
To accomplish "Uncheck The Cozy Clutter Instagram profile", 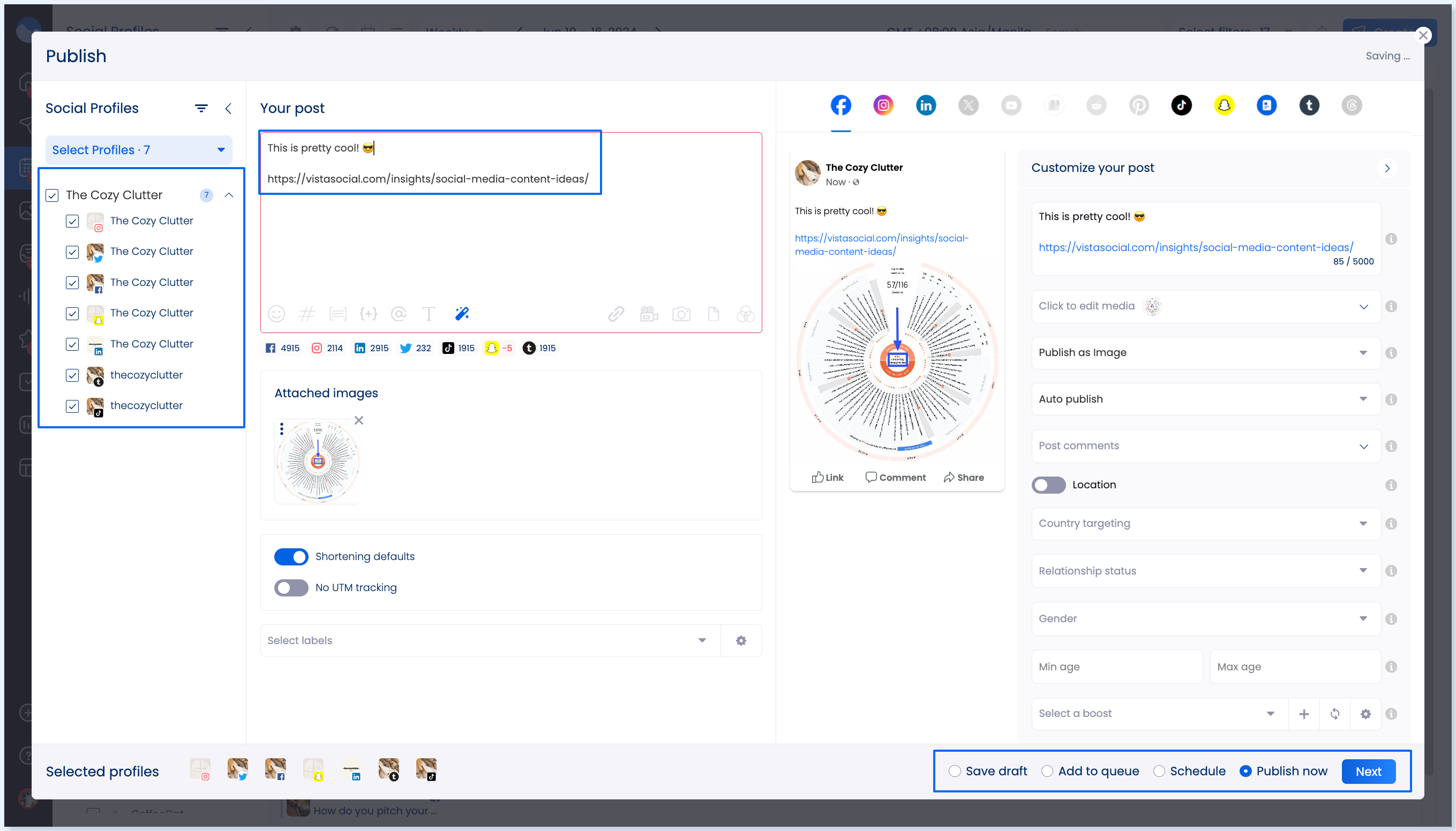I will [x=72, y=221].
